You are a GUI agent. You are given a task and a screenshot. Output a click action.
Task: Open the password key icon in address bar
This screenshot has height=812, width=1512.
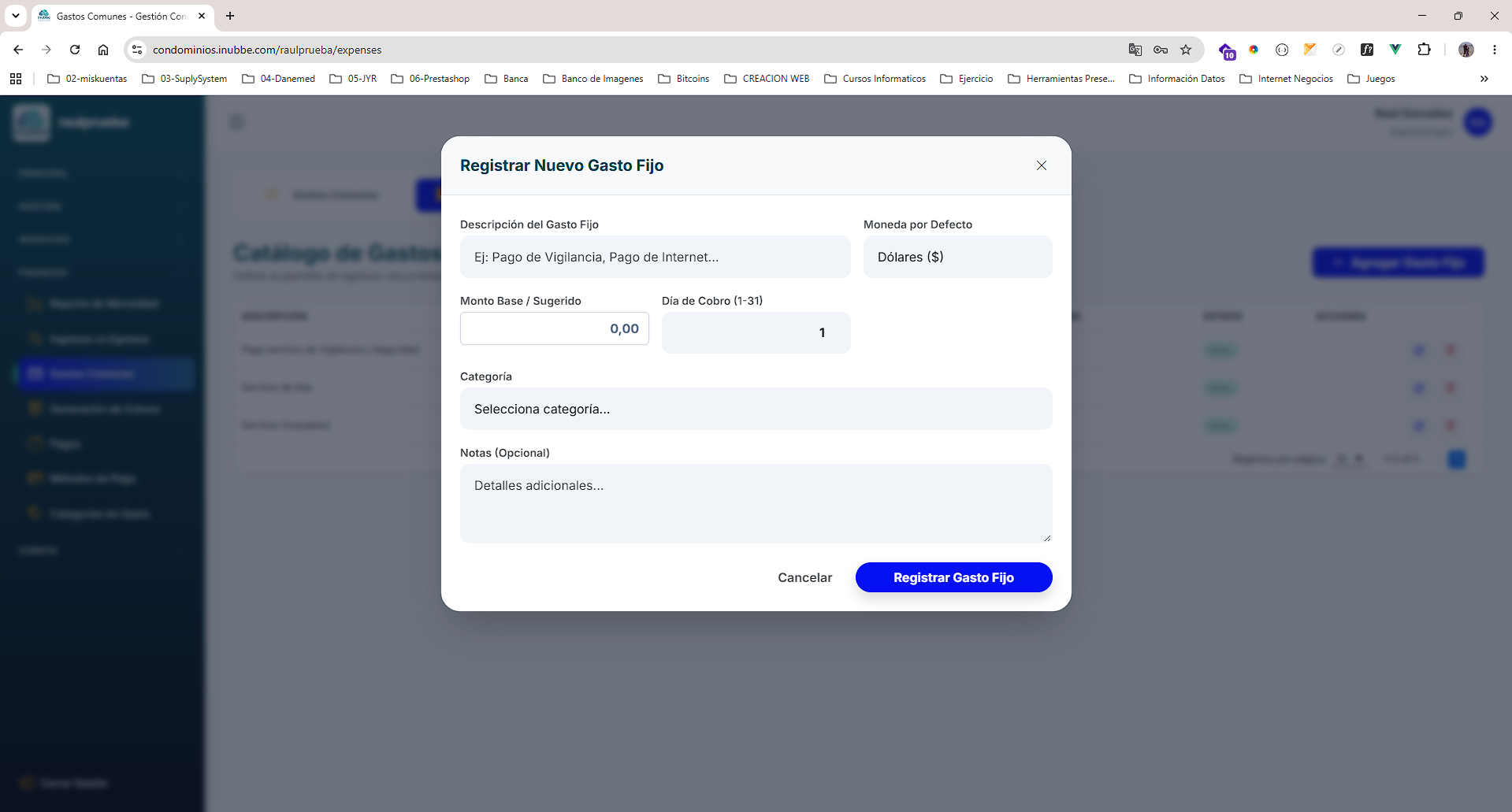(1161, 50)
